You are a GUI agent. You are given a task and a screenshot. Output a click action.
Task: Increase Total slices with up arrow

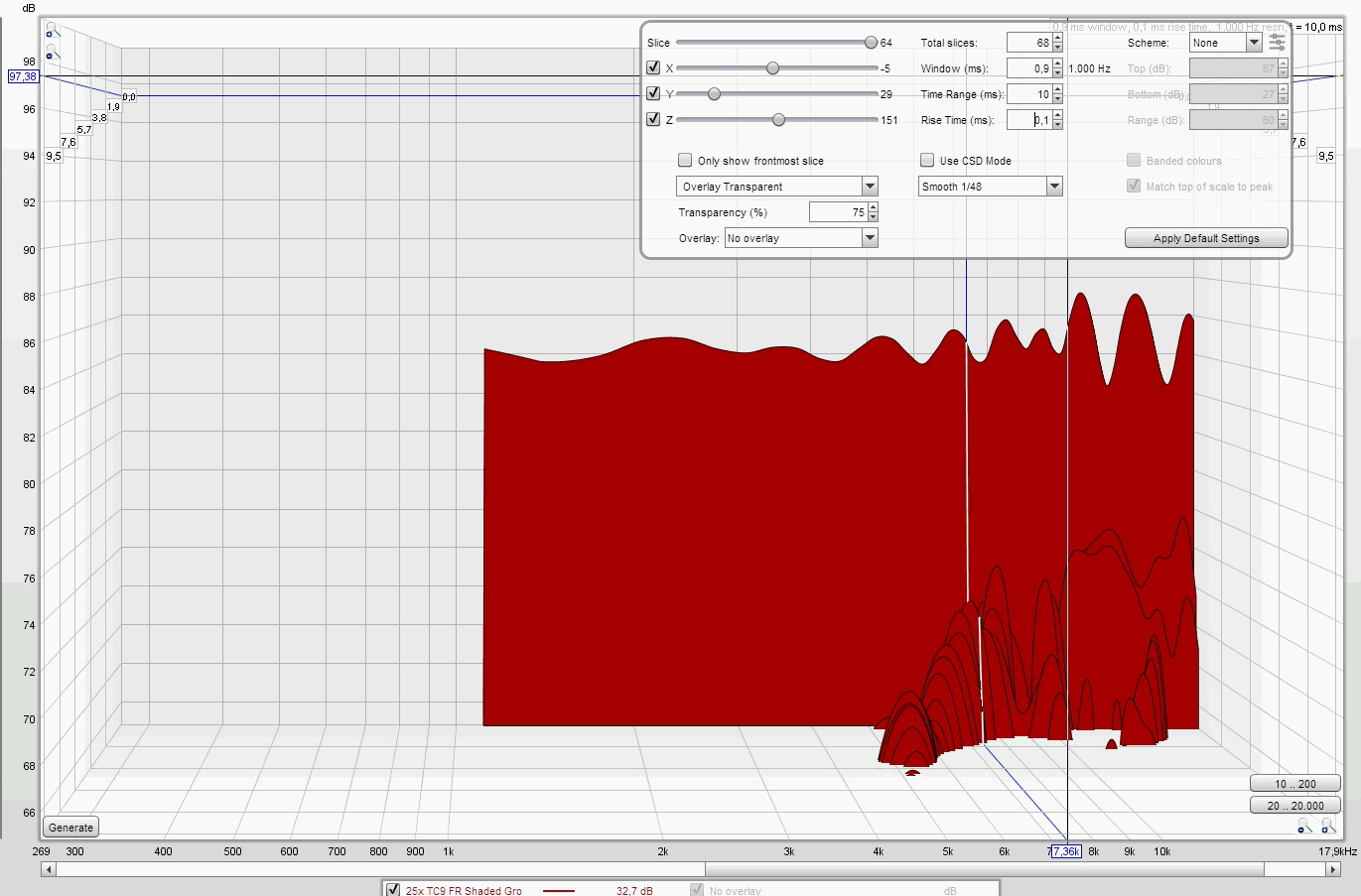tap(1057, 38)
